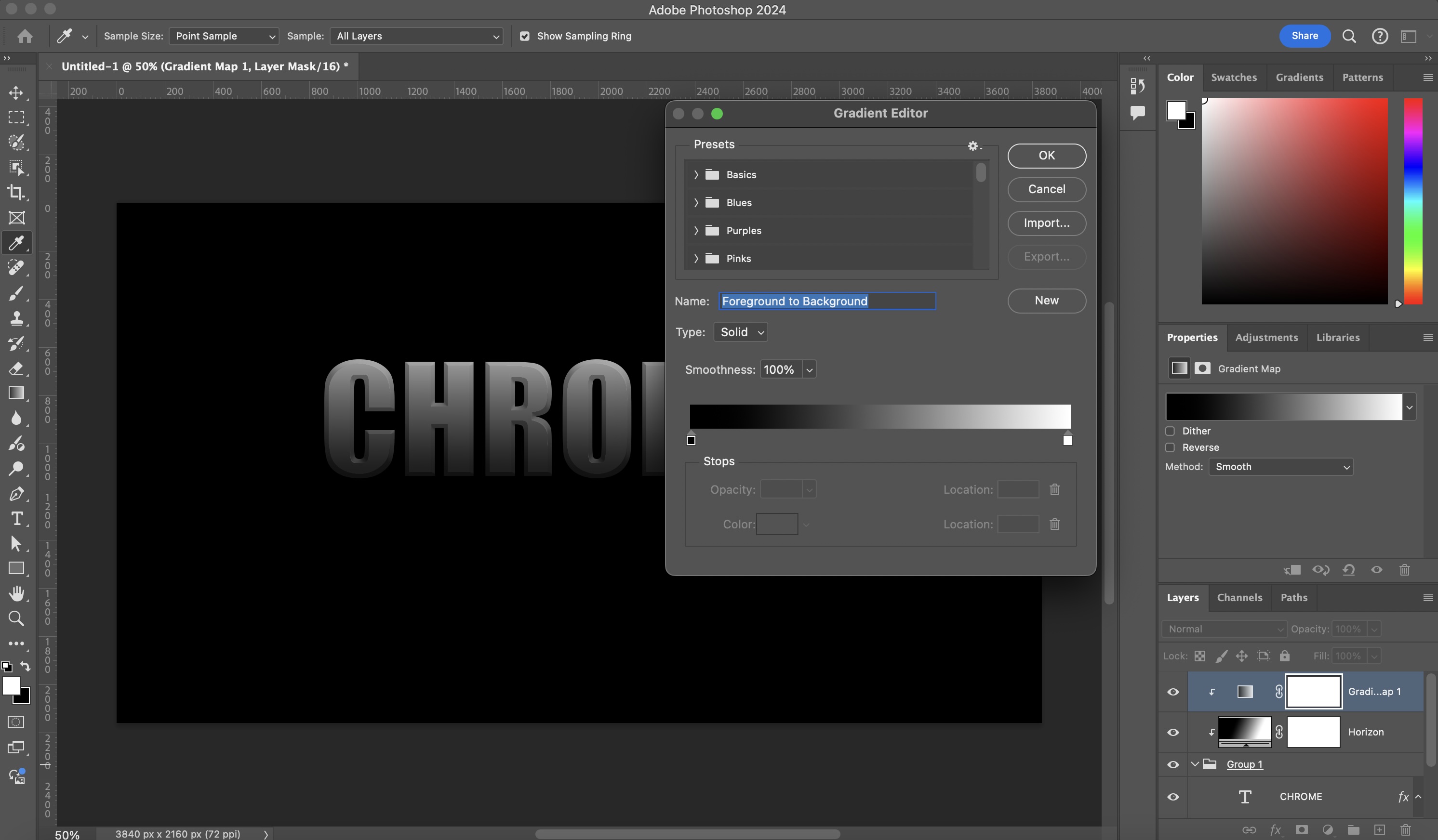The image size is (1438, 840).
Task: Click the OK button
Action: (1046, 155)
